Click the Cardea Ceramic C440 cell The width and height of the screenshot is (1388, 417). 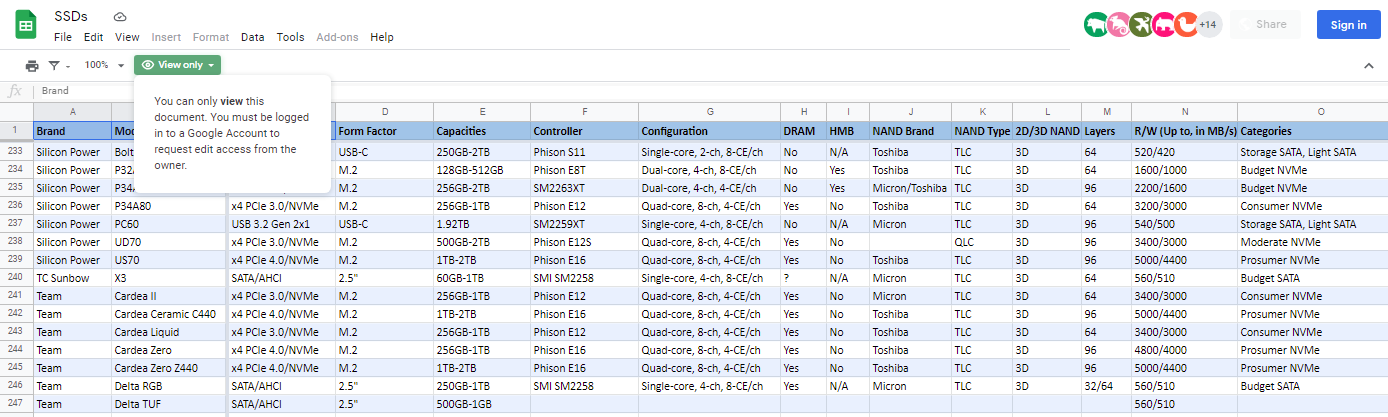click(x=169, y=314)
